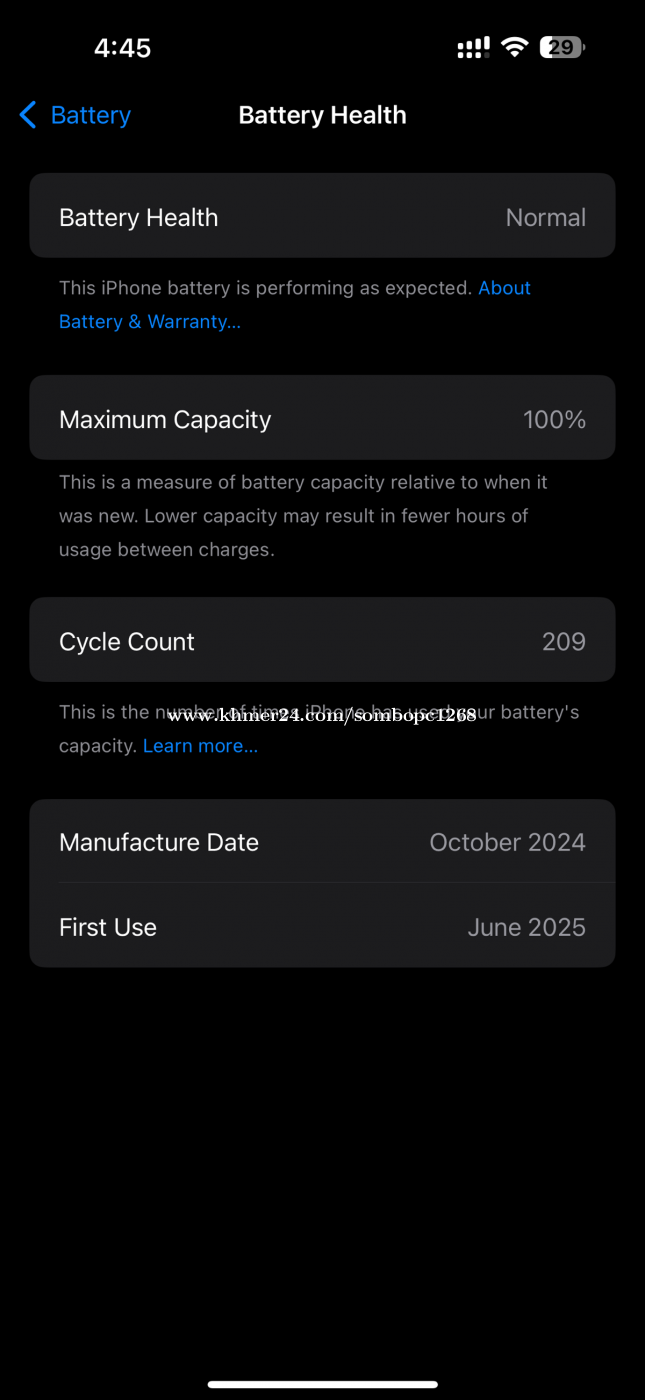Tap the cellular signal bars icon
Image resolution: width=645 pixels, height=1400 pixels.
(x=473, y=47)
